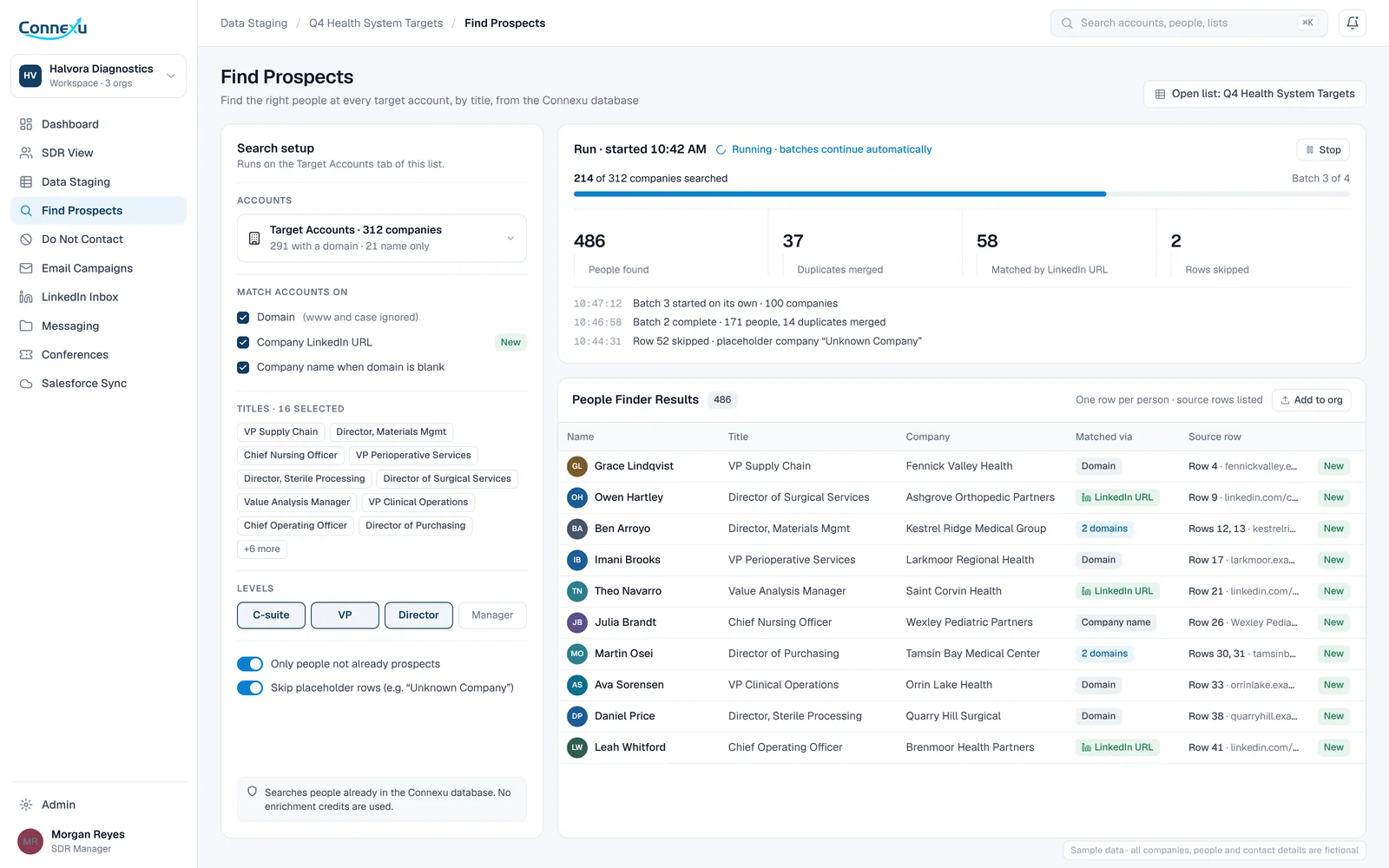Click the running spinner icon
The width and height of the screenshot is (1389, 868).
721,150
